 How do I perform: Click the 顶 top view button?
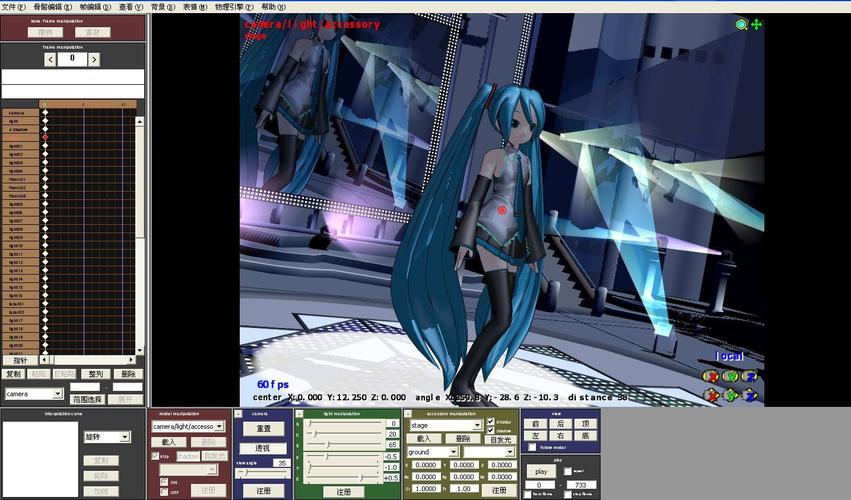point(586,423)
